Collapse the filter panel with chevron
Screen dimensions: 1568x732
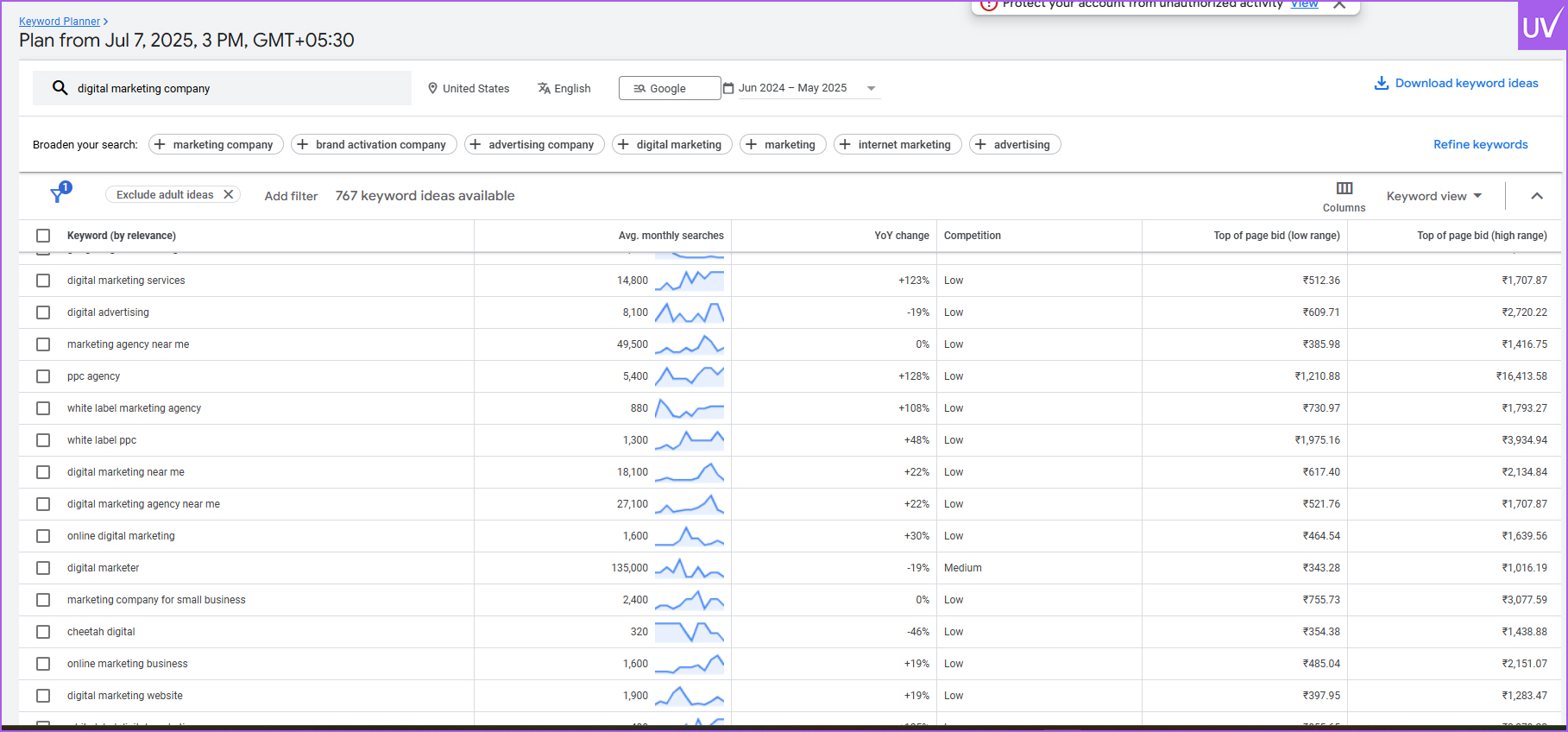pyautogui.click(x=1536, y=196)
